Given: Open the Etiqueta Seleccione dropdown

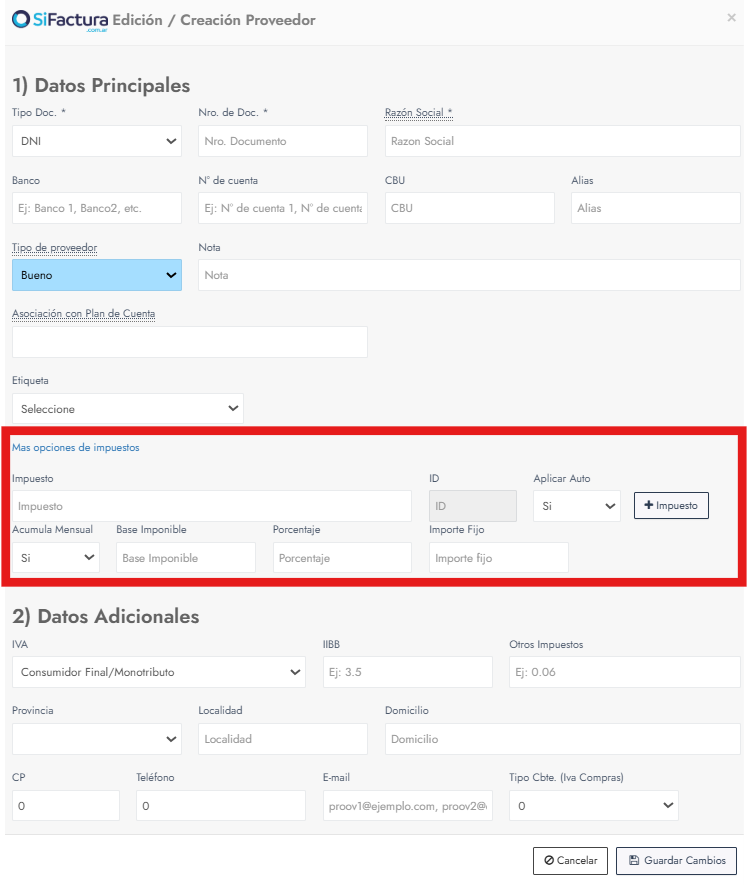Looking at the screenshot, I should click(127, 408).
